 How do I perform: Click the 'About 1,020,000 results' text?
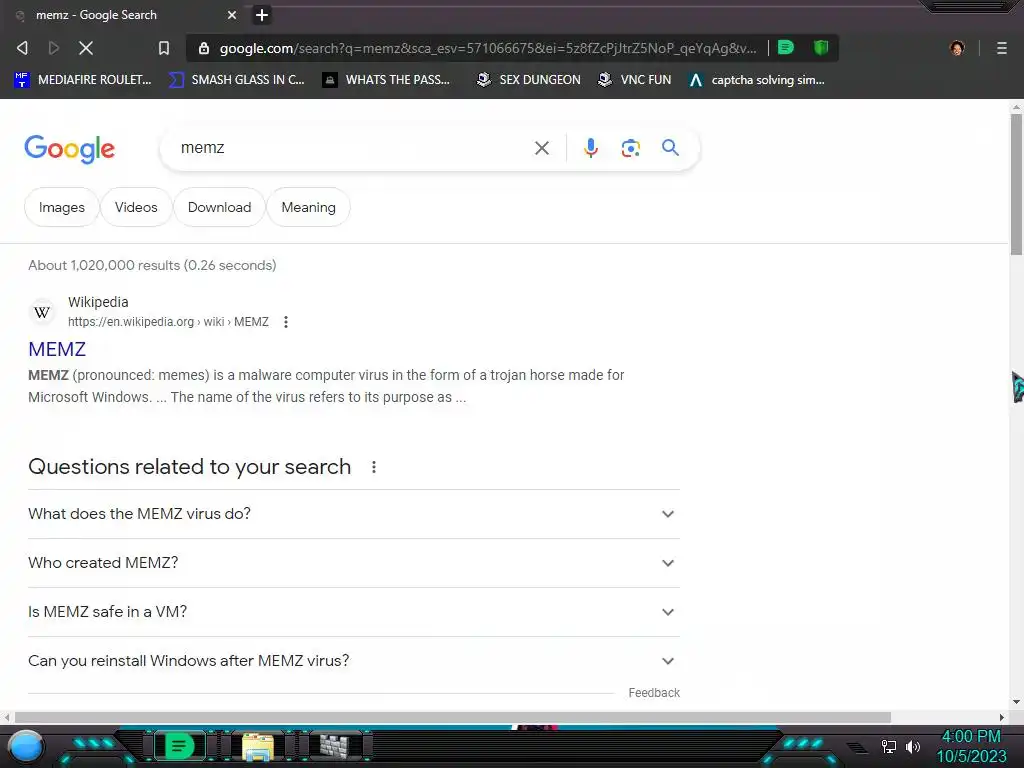click(x=152, y=265)
